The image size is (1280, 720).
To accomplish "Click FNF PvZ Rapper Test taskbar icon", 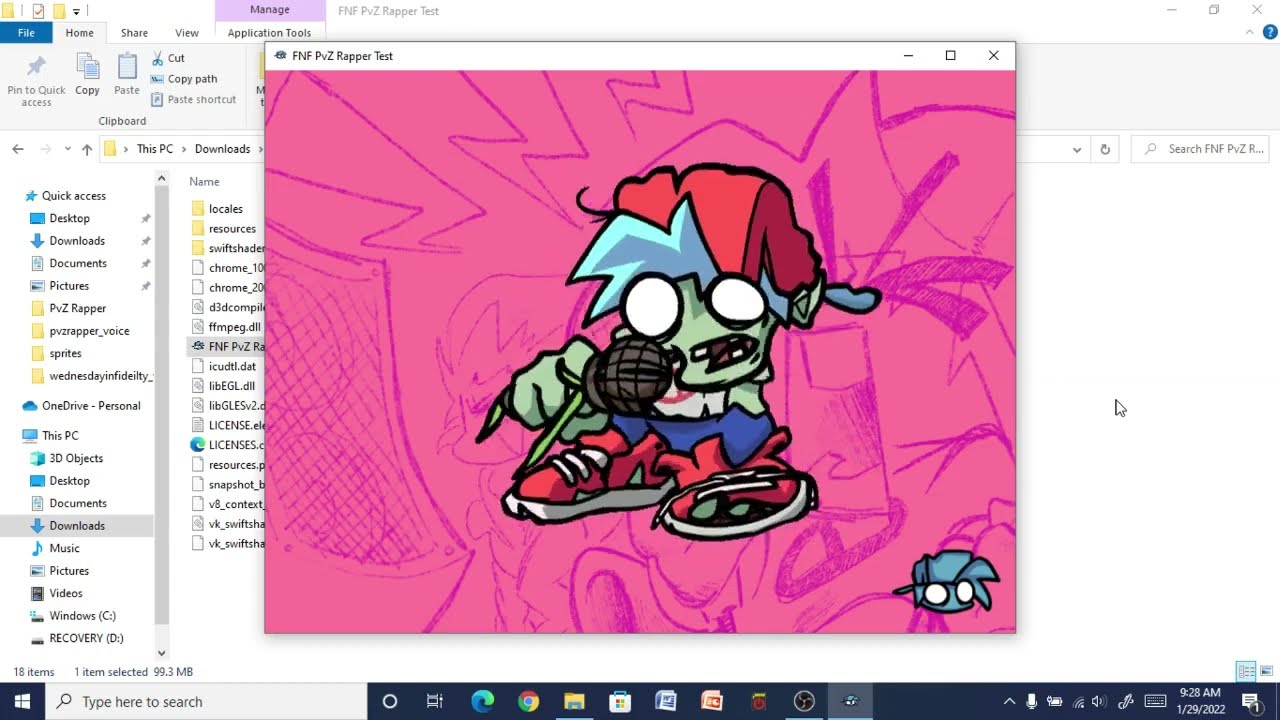I will [x=850, y=701].
